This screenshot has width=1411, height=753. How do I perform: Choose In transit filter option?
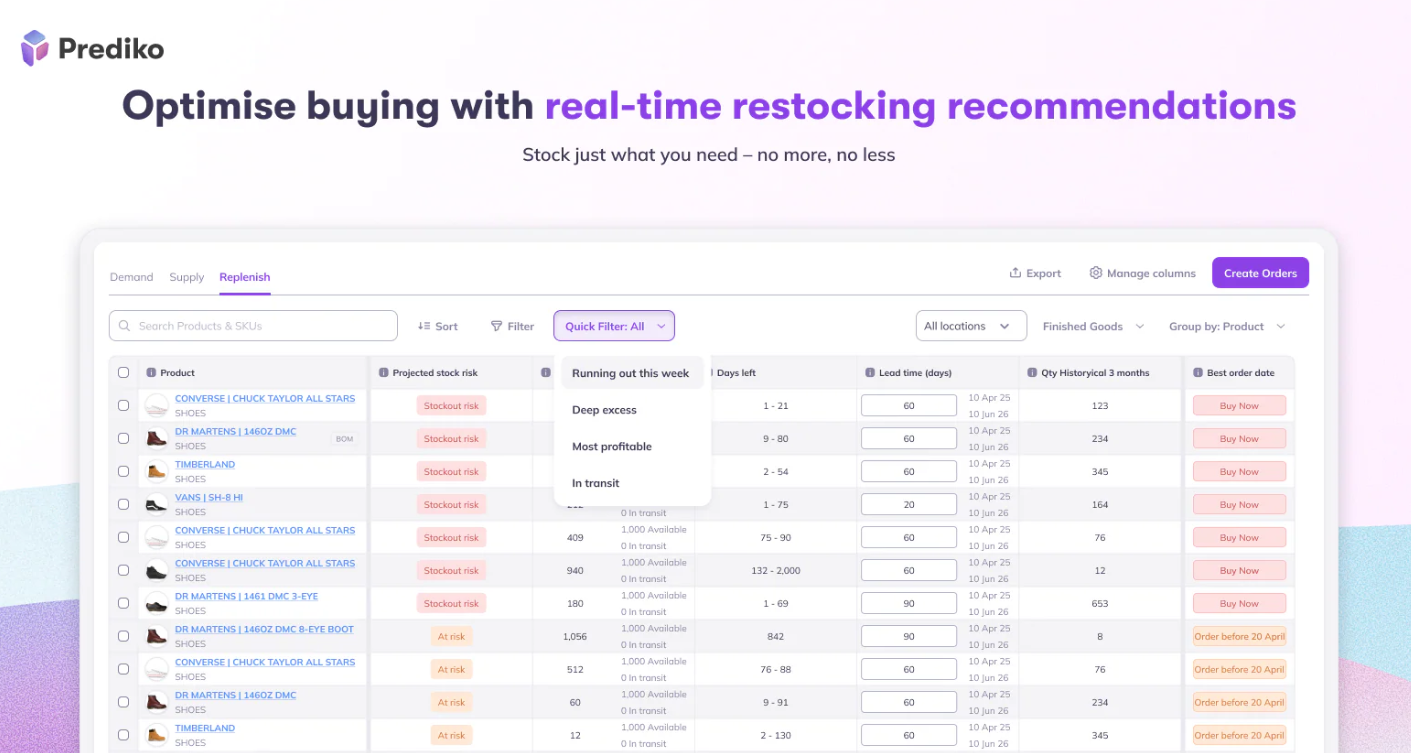596,483
